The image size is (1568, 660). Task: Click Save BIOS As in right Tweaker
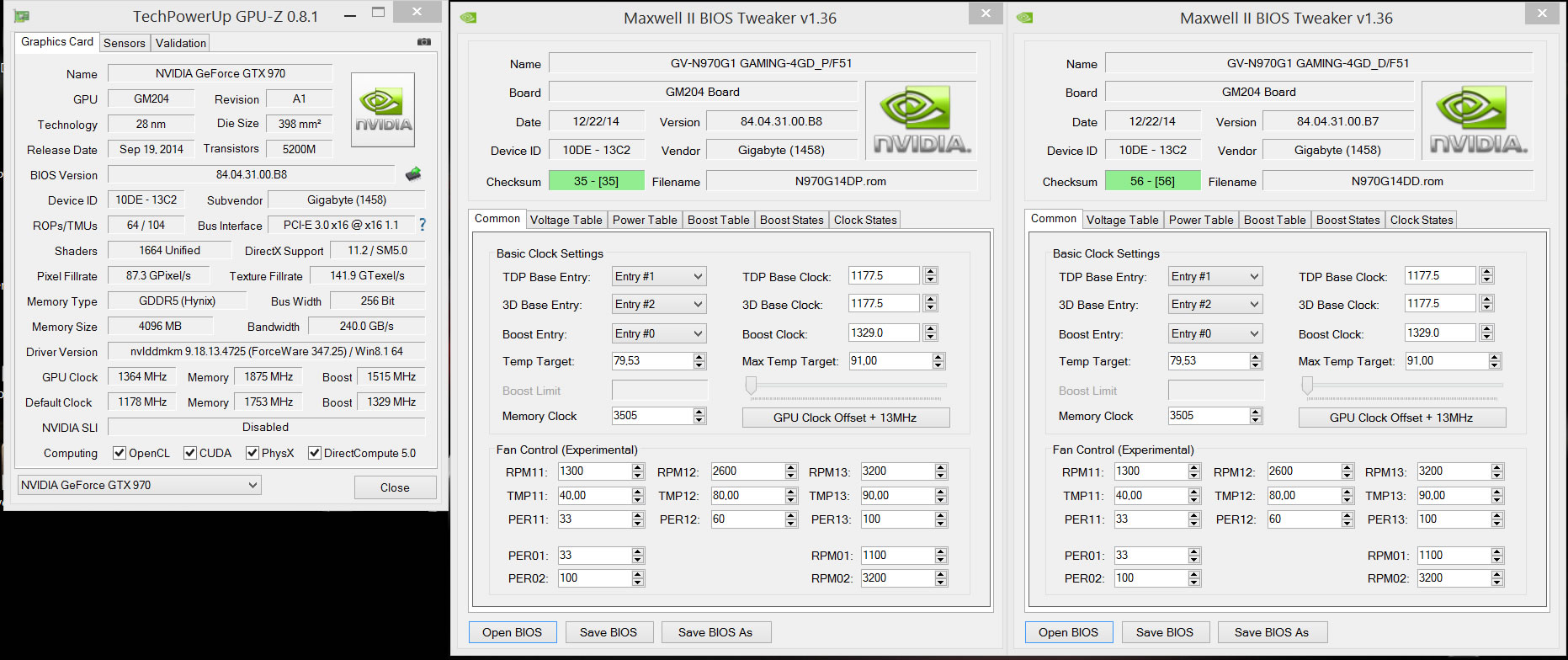(1272, 632)
